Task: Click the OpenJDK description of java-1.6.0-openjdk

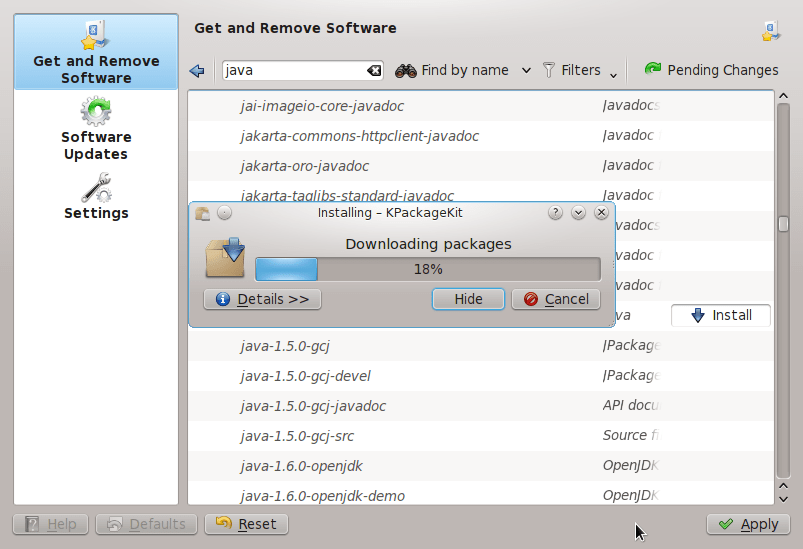Action: [x=630, y=466]
